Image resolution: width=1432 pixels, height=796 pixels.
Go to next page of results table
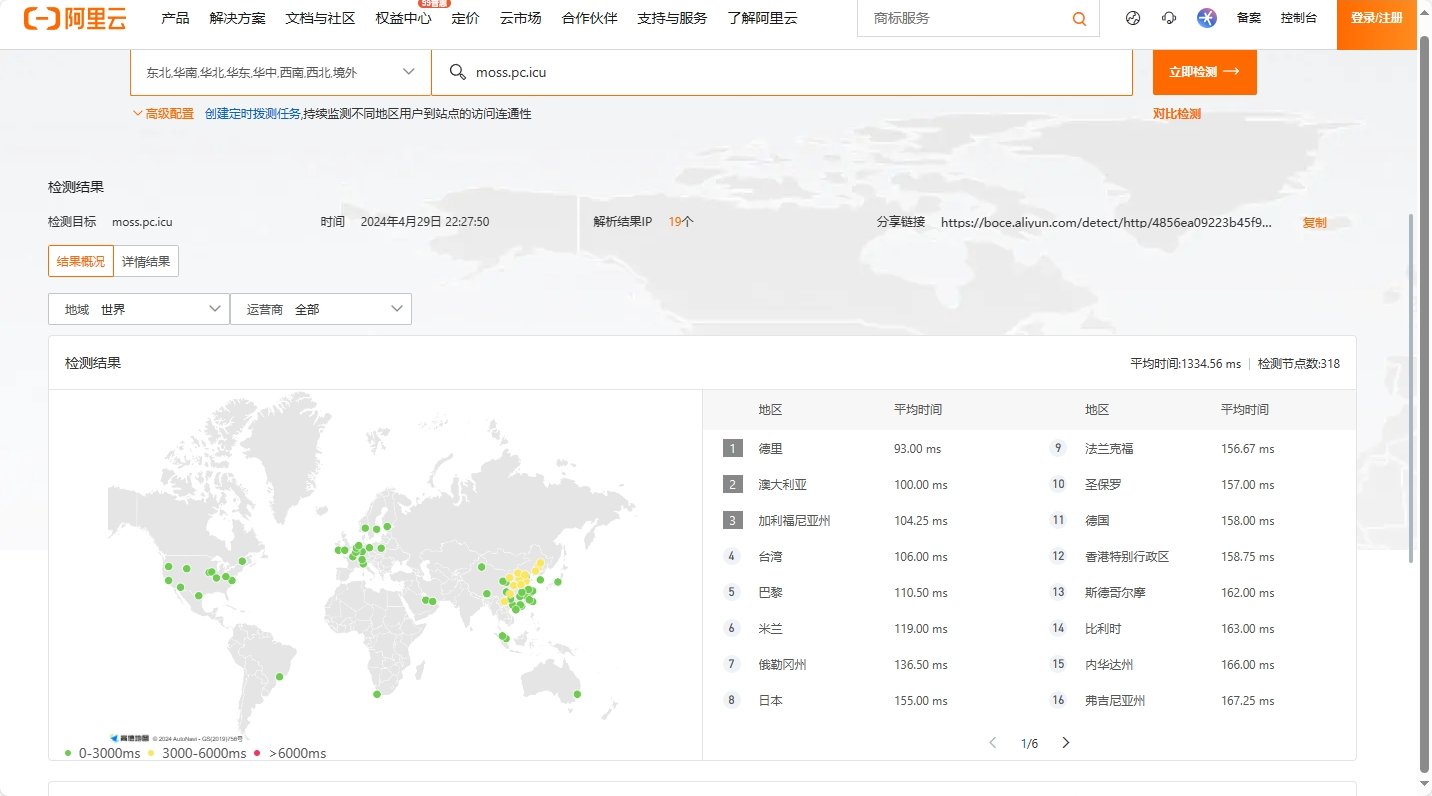(1066, 743)
